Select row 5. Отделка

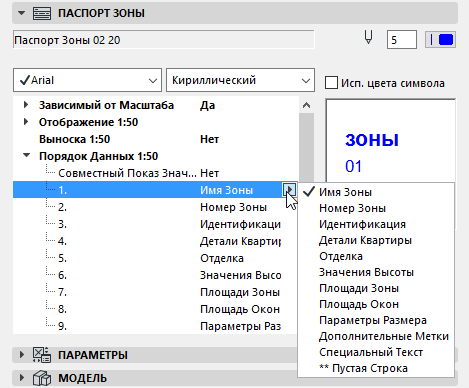click(155, 258)
